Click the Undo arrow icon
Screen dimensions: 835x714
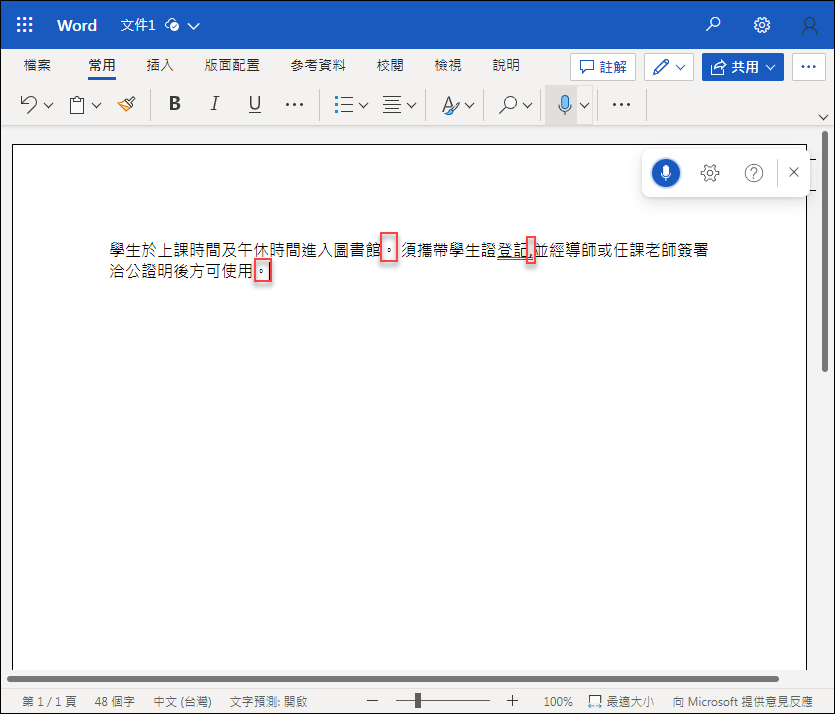coord(29,105)
